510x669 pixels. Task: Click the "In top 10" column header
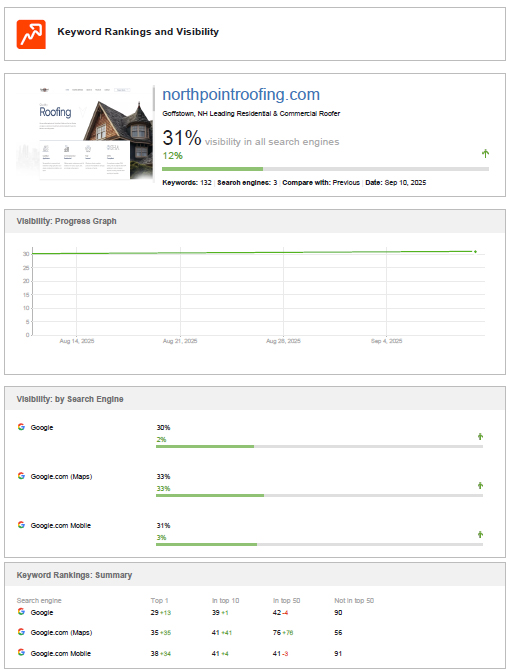click(x=225, y=600)
